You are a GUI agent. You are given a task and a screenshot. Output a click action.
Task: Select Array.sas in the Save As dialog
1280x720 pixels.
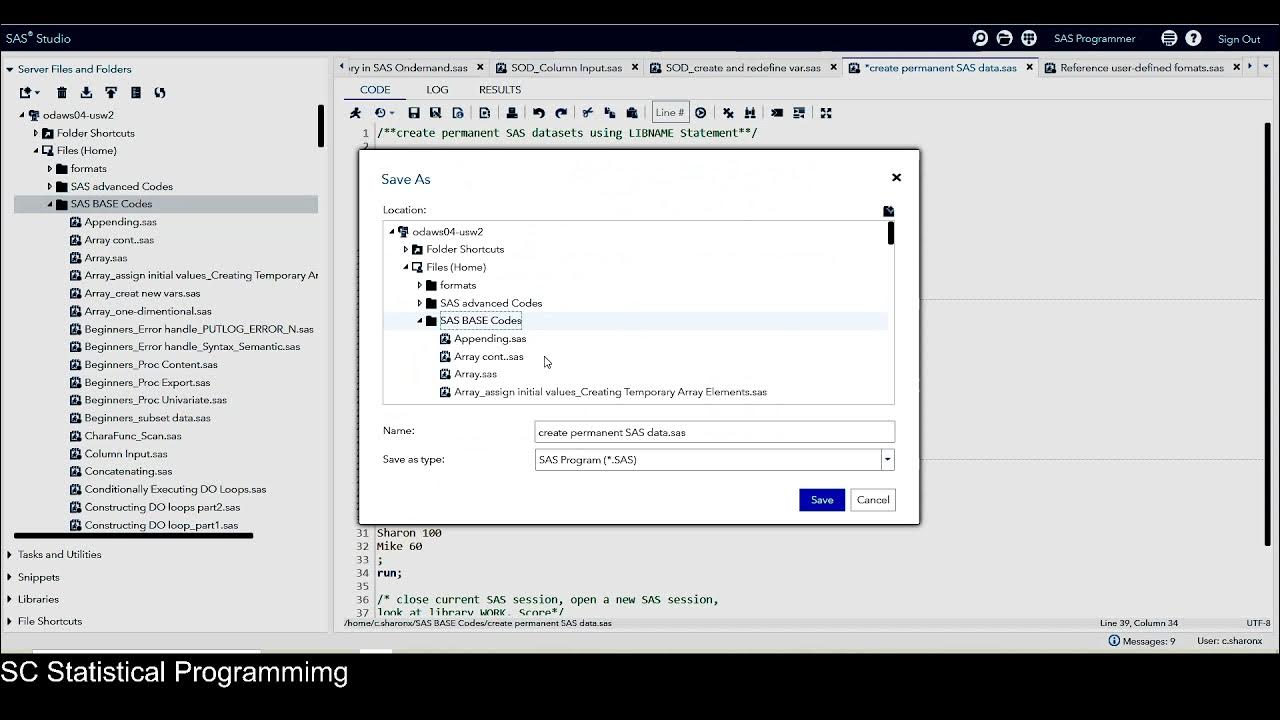475,374
